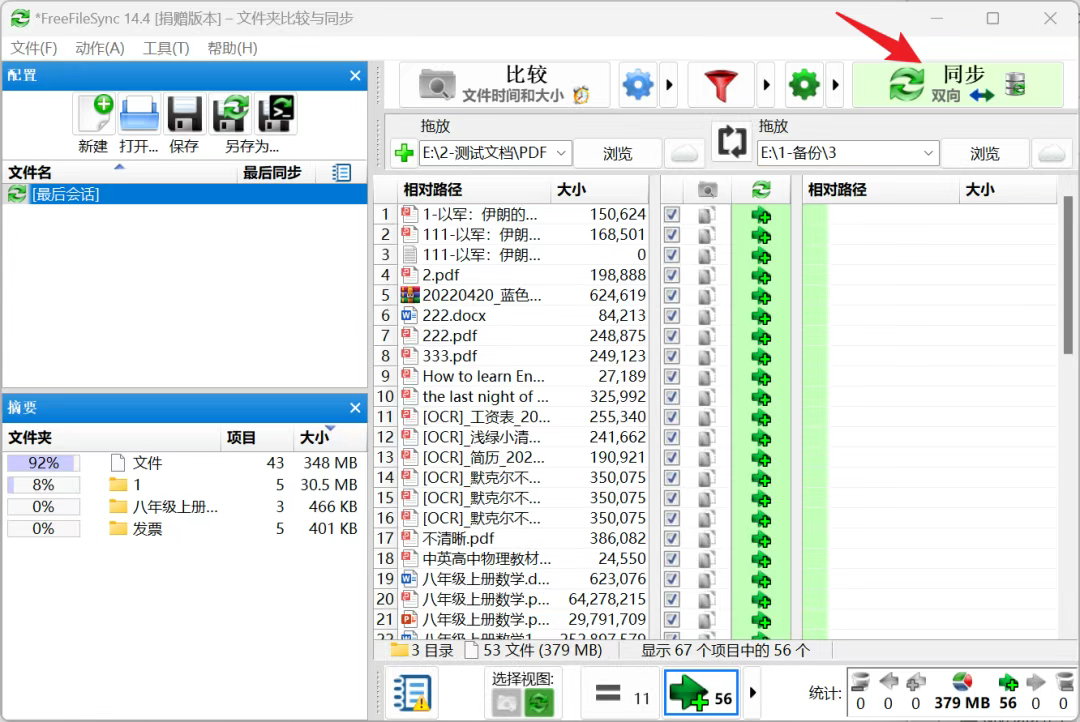1080x722 pixels.
Task: Toggle checkbox for 不清晰.pdf row
Action: click(672, 539)
